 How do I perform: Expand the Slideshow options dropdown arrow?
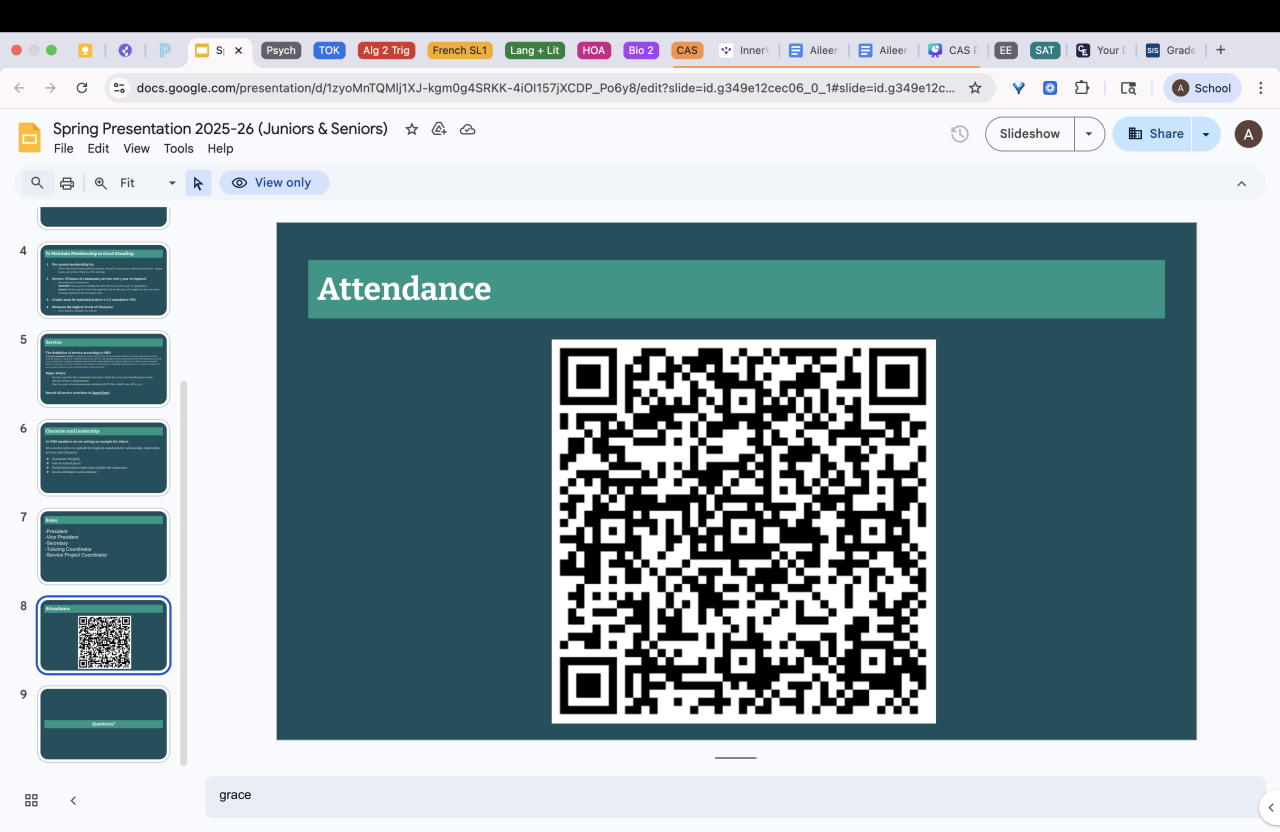(x=1090, y=134)
